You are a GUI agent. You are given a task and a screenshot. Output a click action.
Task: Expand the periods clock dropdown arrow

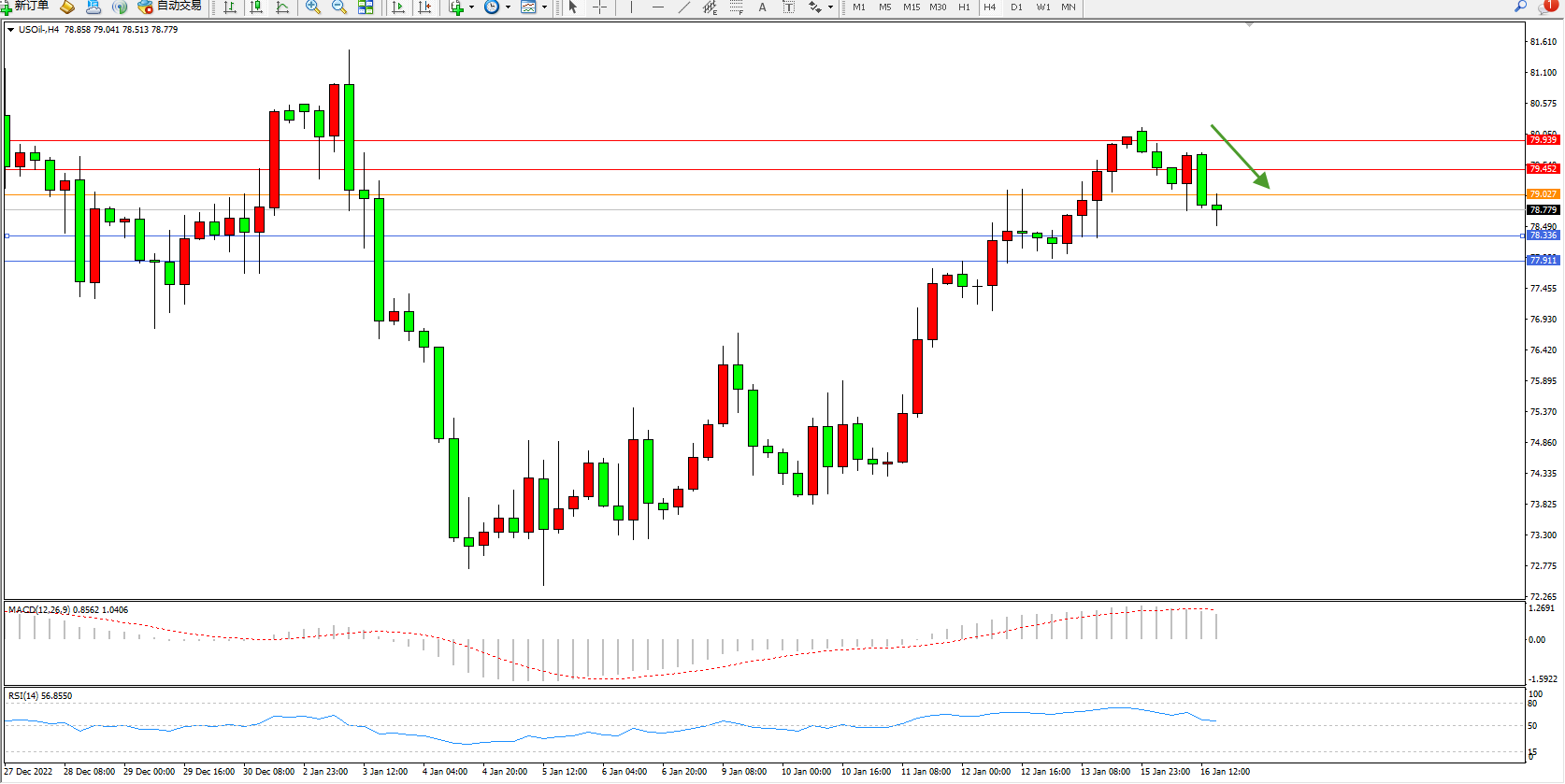click(508, 7)
